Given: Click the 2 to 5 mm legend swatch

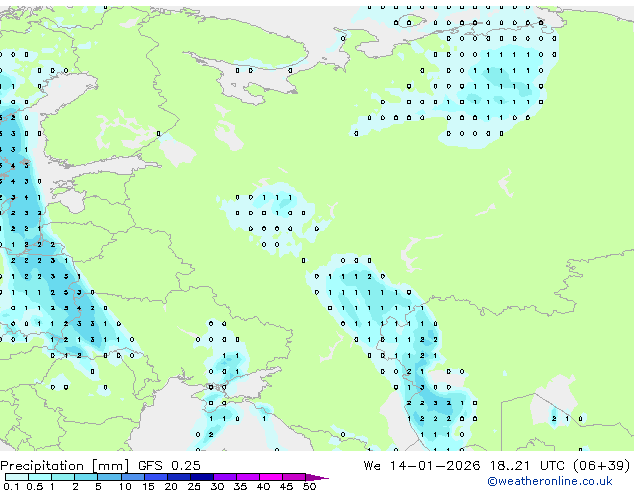Looking at the screenshot, I should pyautogui.click(x=86, y=477).
